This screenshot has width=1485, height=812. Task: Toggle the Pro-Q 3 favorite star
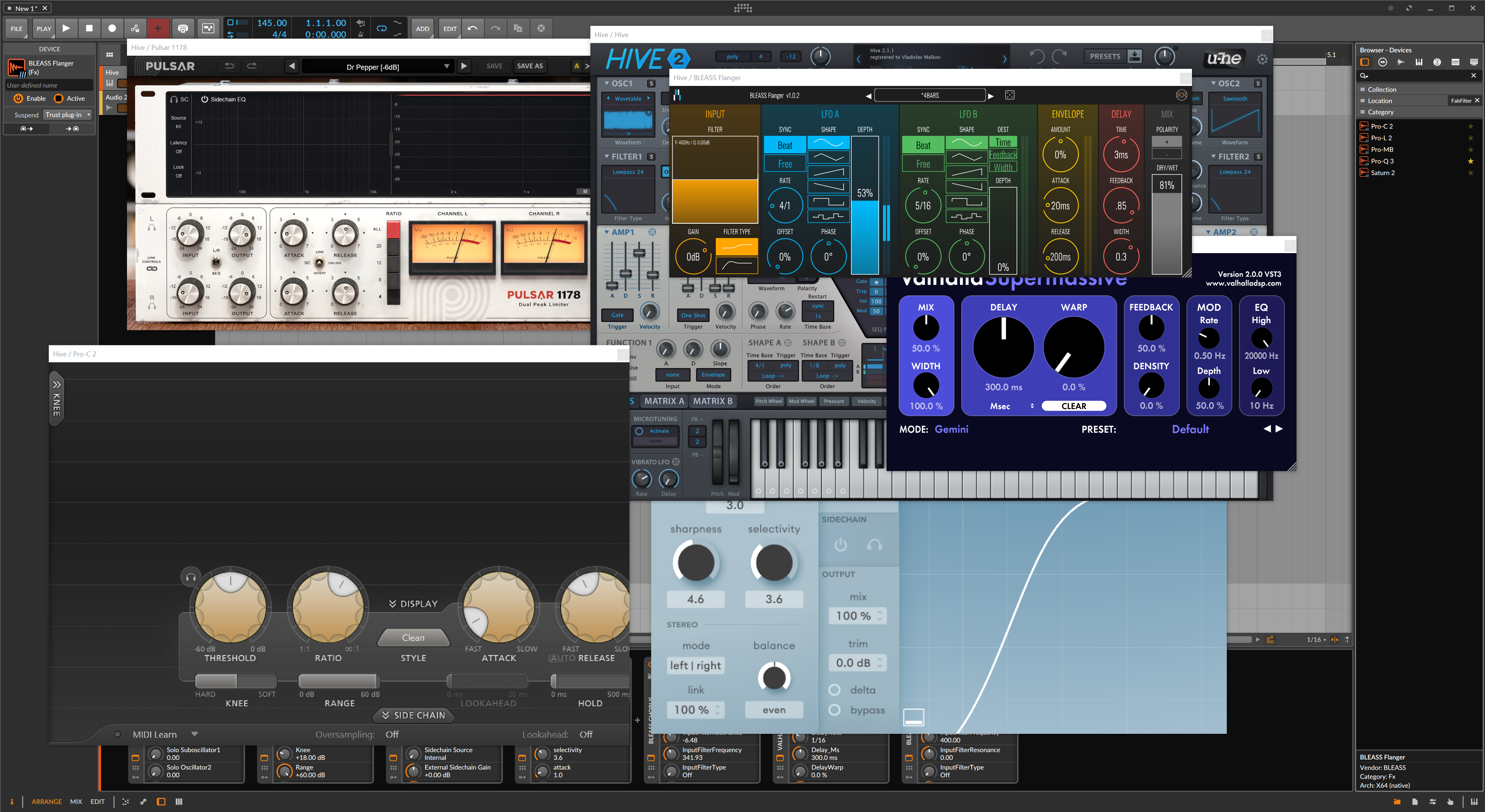[1471, 161]
